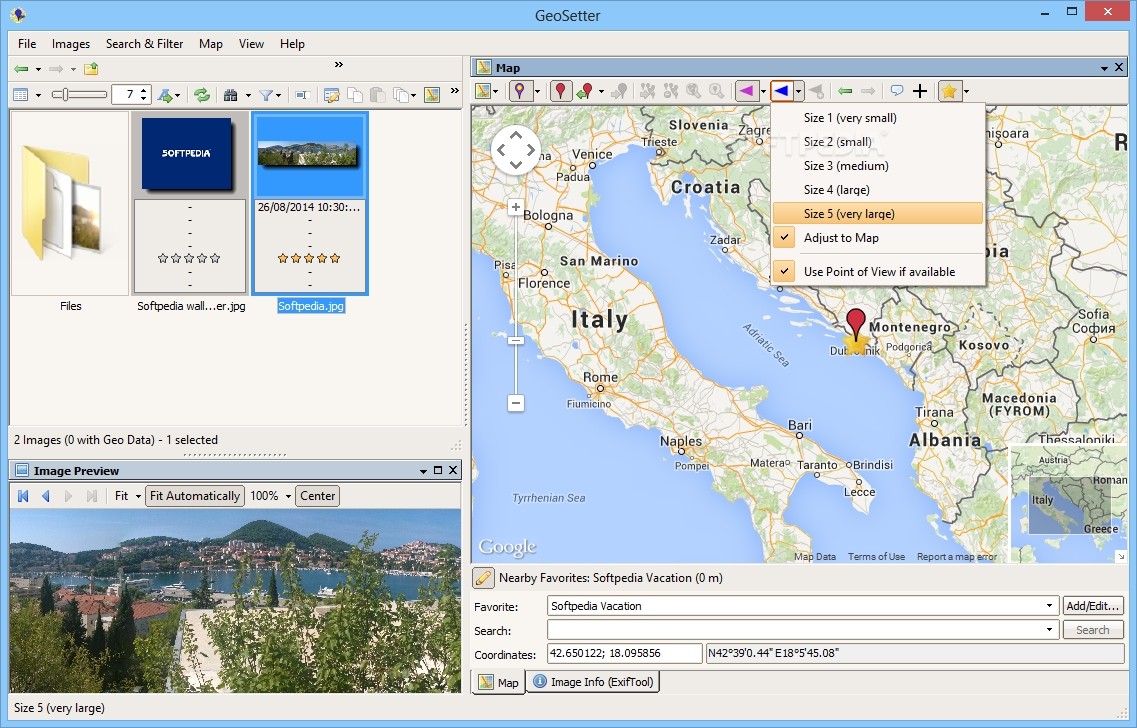Screen dimensions: 1137x728
Task: Click the copy icon in the file toolbar
Action: 355,94
